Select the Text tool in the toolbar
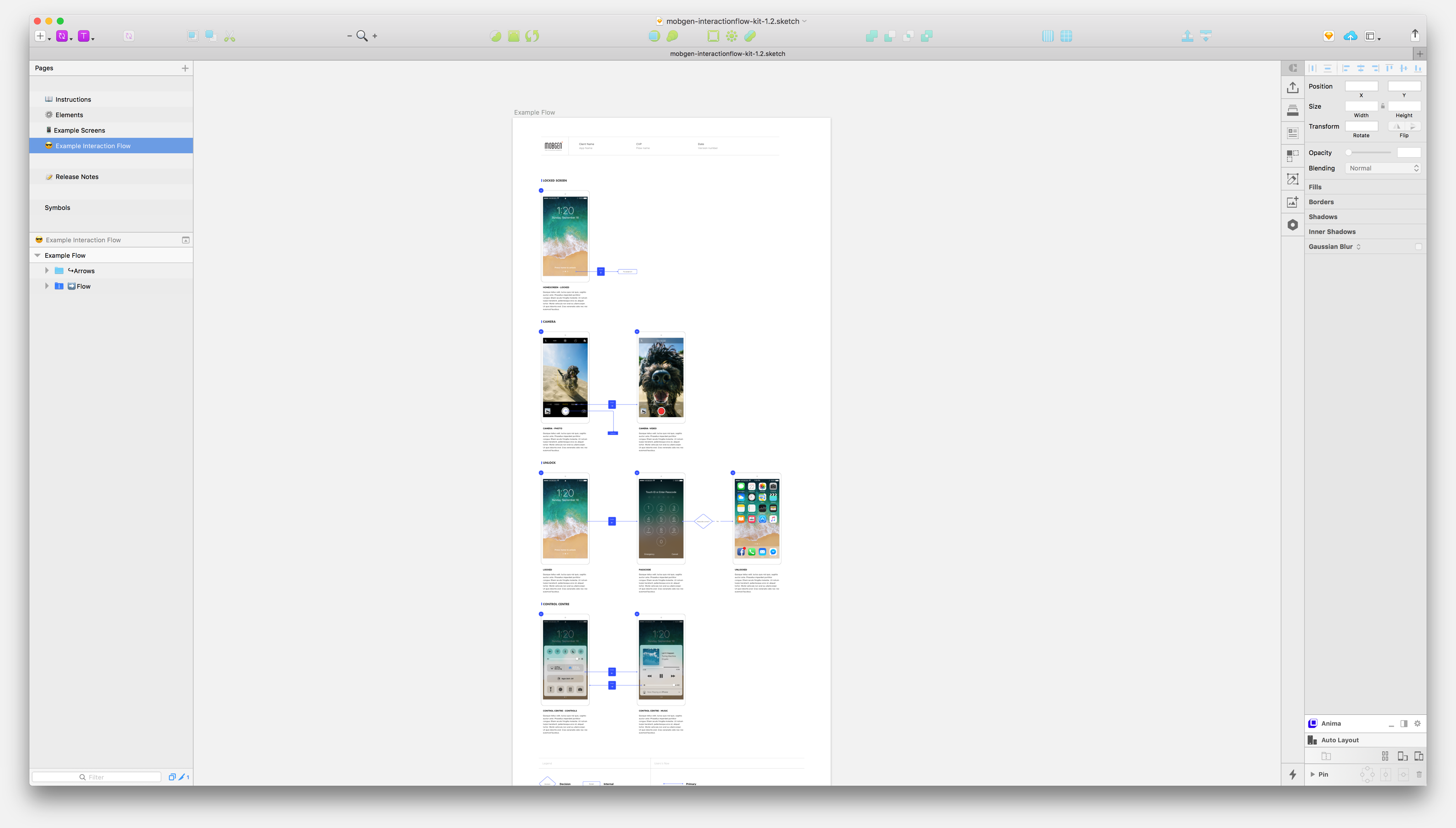1456x828 pixels. [84, 35]
